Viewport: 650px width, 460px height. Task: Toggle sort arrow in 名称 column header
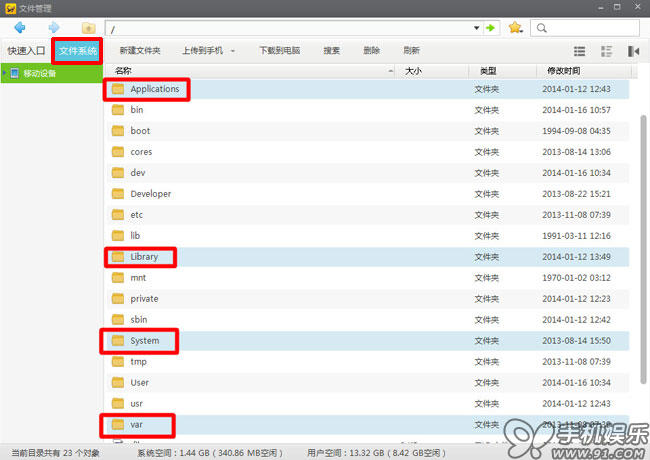[390, 71]
